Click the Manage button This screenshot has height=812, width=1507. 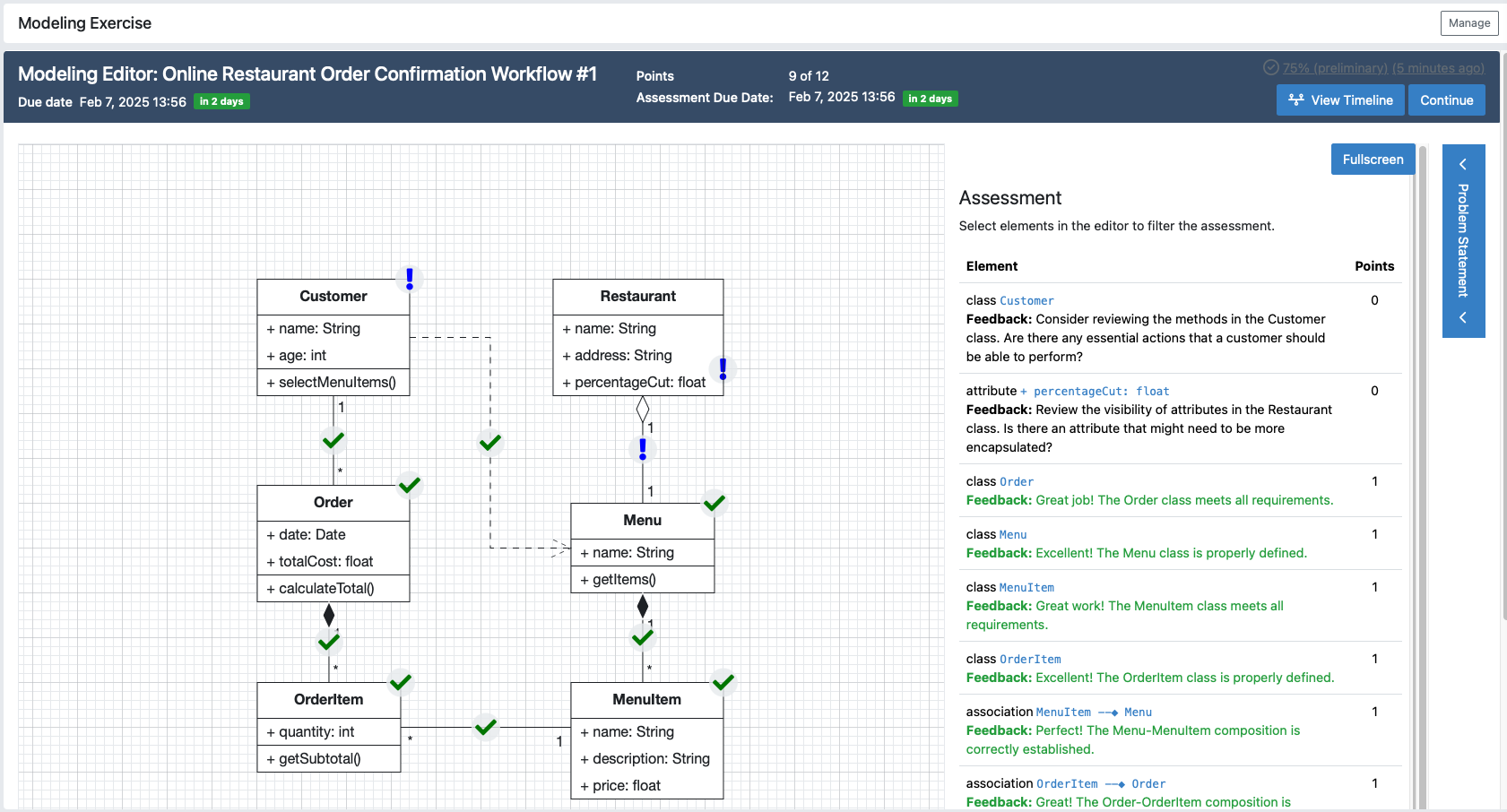tap(1469, 22)
